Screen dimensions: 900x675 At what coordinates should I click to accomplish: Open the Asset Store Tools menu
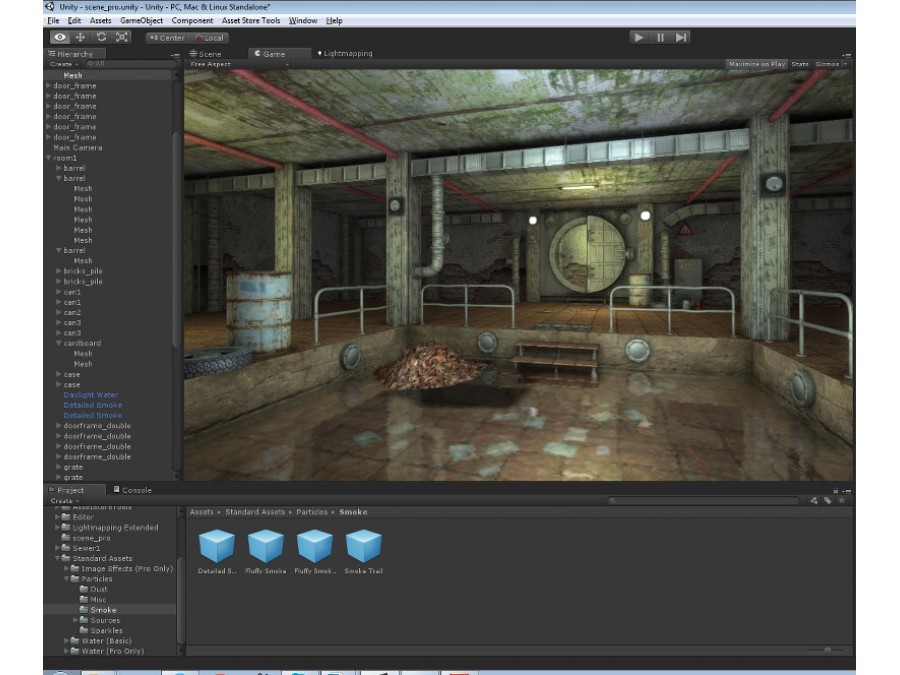pyautogui.click(x=251, y=21)
